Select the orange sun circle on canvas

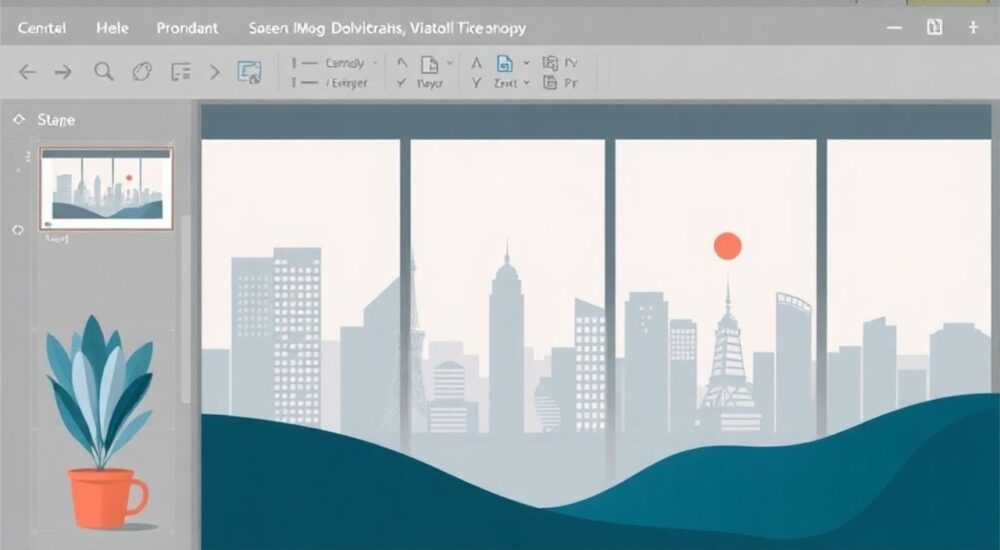(728, 246)
